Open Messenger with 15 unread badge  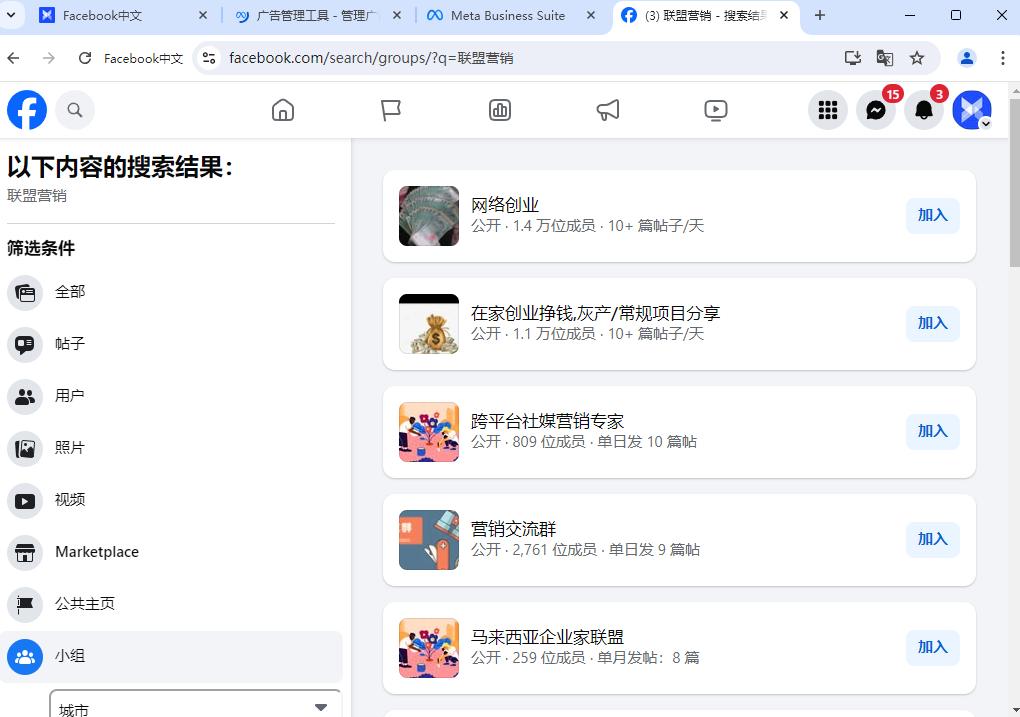click(x=876, y=110)
